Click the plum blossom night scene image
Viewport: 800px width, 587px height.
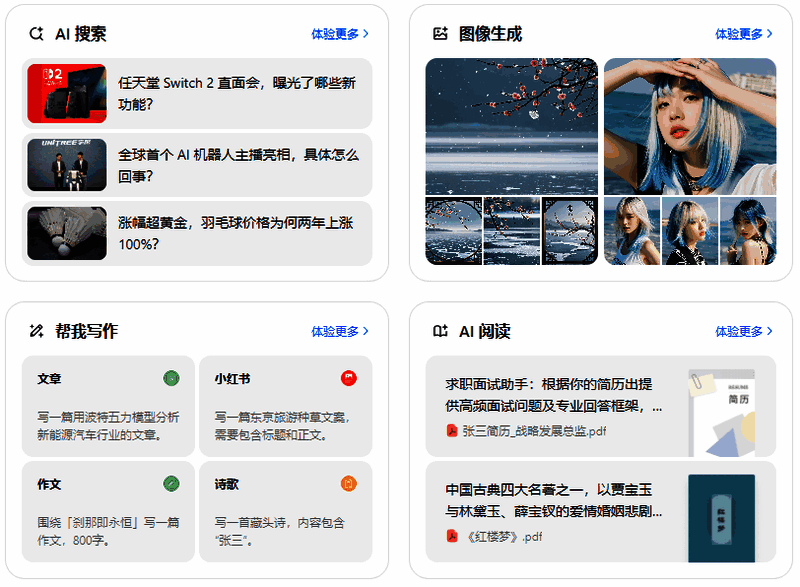[512, 128]
